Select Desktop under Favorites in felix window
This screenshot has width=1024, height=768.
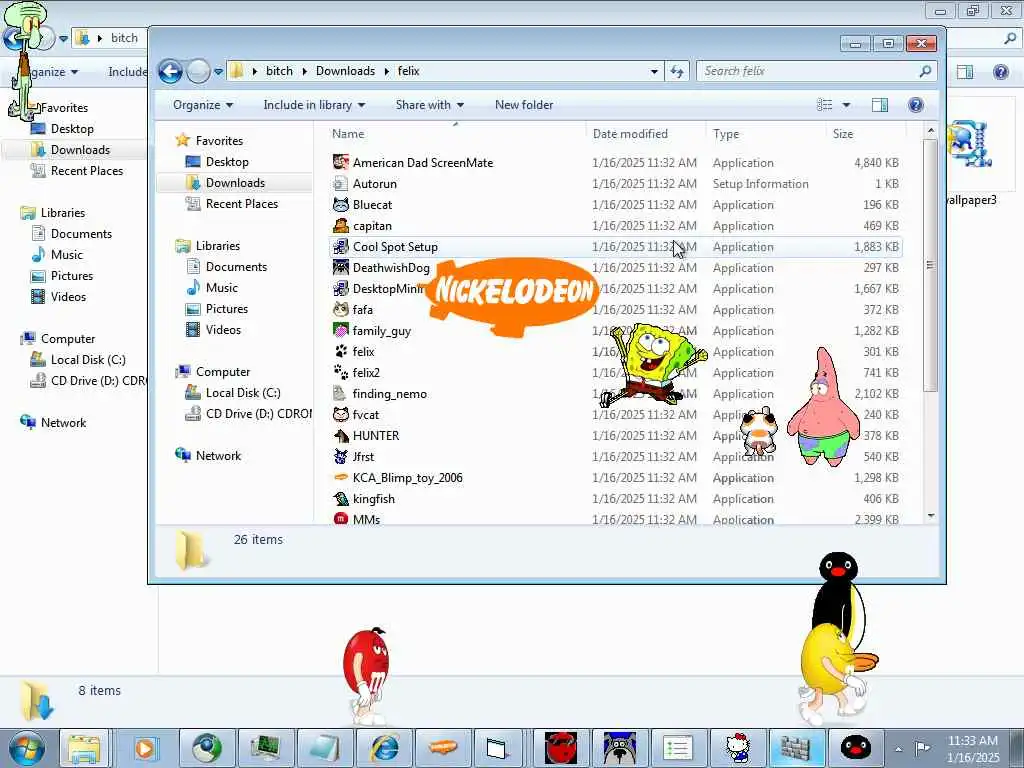pyautogui.click(x=227, y=162)
